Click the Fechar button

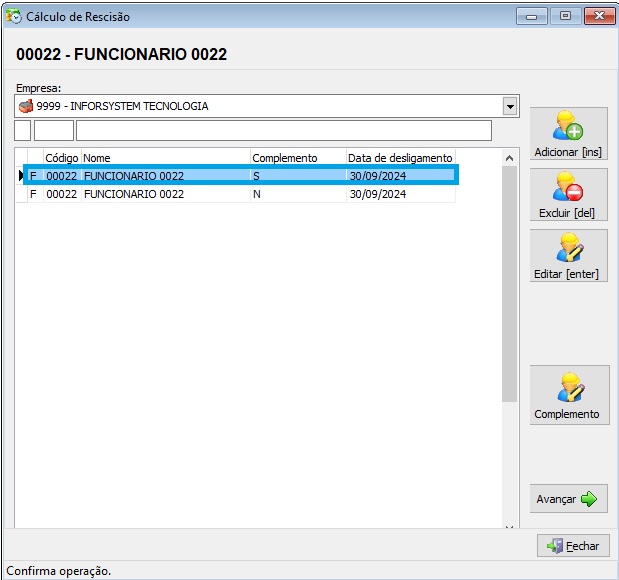coord(573,546)
